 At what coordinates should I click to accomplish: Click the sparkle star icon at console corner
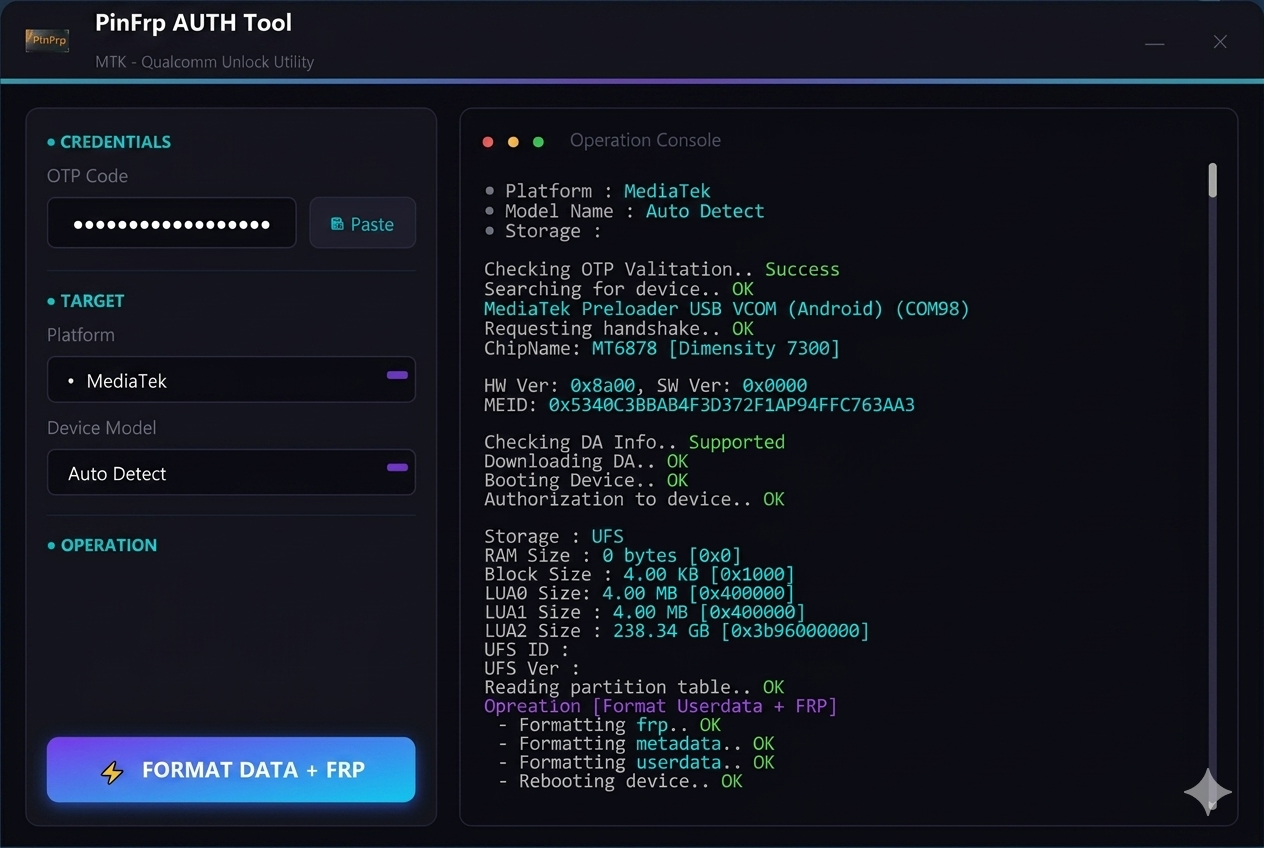coord(1207,792)
